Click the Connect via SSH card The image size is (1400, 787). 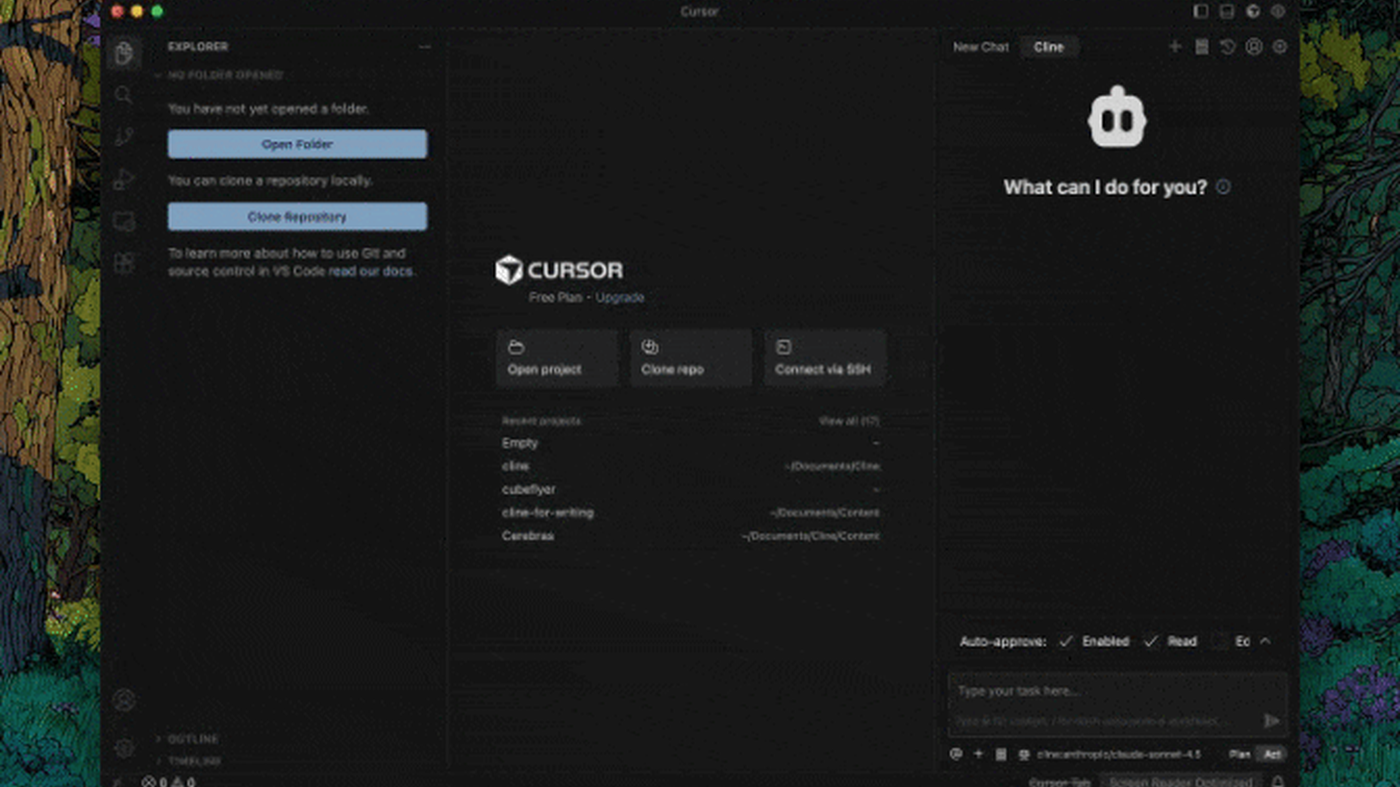coord(824,358)
